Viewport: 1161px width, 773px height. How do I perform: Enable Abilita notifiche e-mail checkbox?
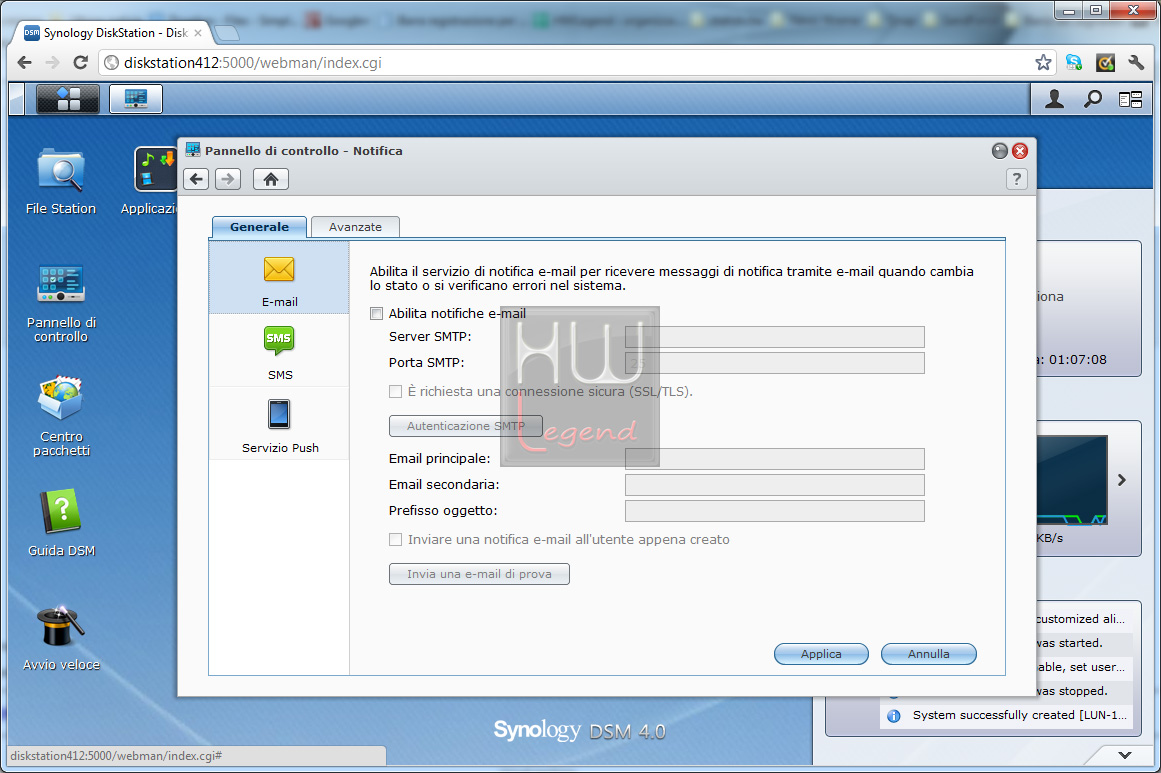(x=377, y=314)
